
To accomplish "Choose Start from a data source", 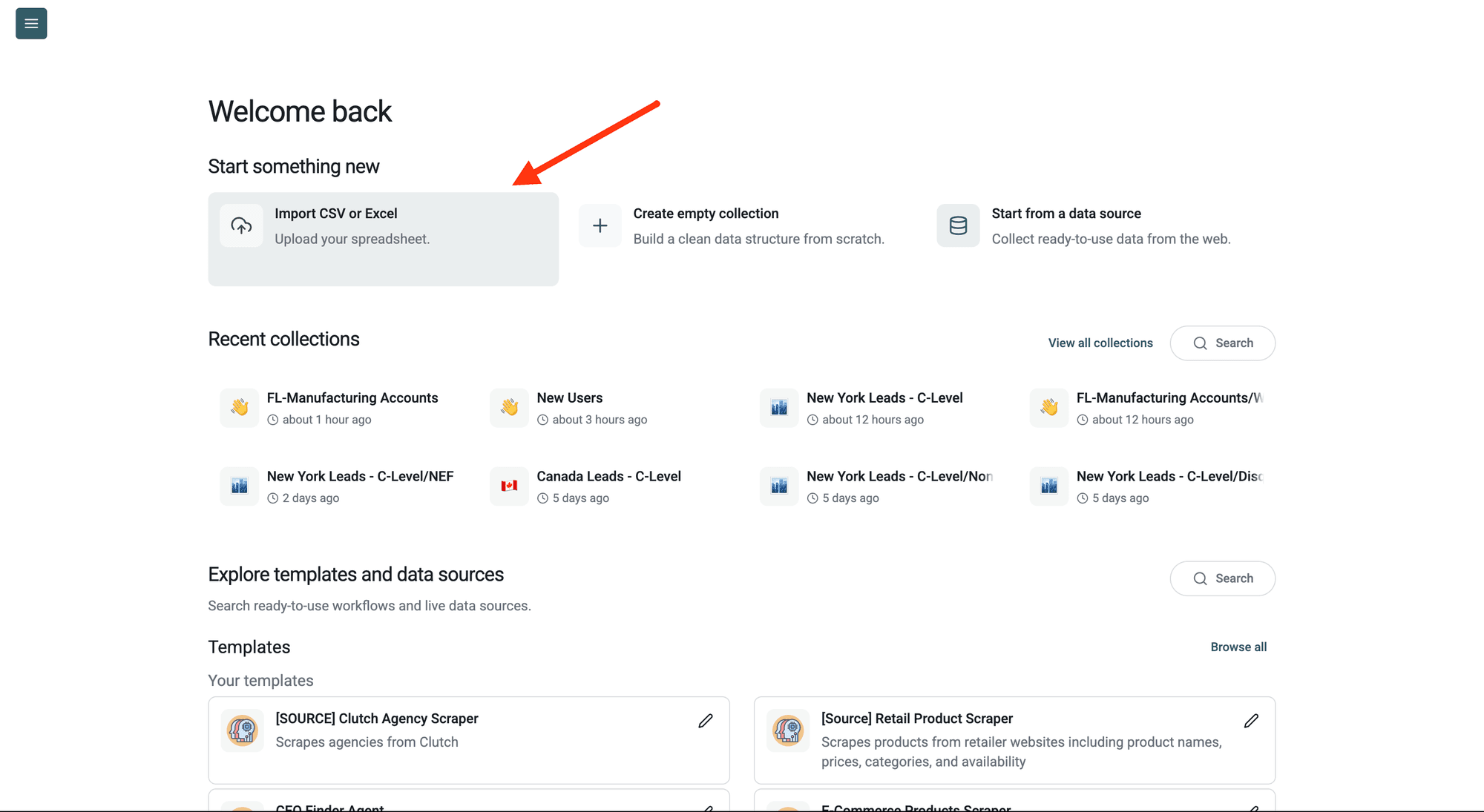I will (x=1066, y=214).
